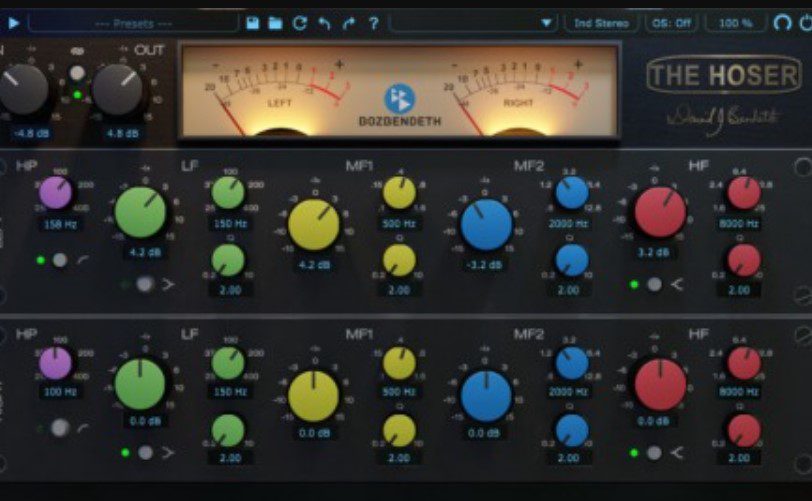The width and height of the screenshot is (812, 501).
Task: Click the bypass ring icon next to 100 %
Action: (782, 23)
